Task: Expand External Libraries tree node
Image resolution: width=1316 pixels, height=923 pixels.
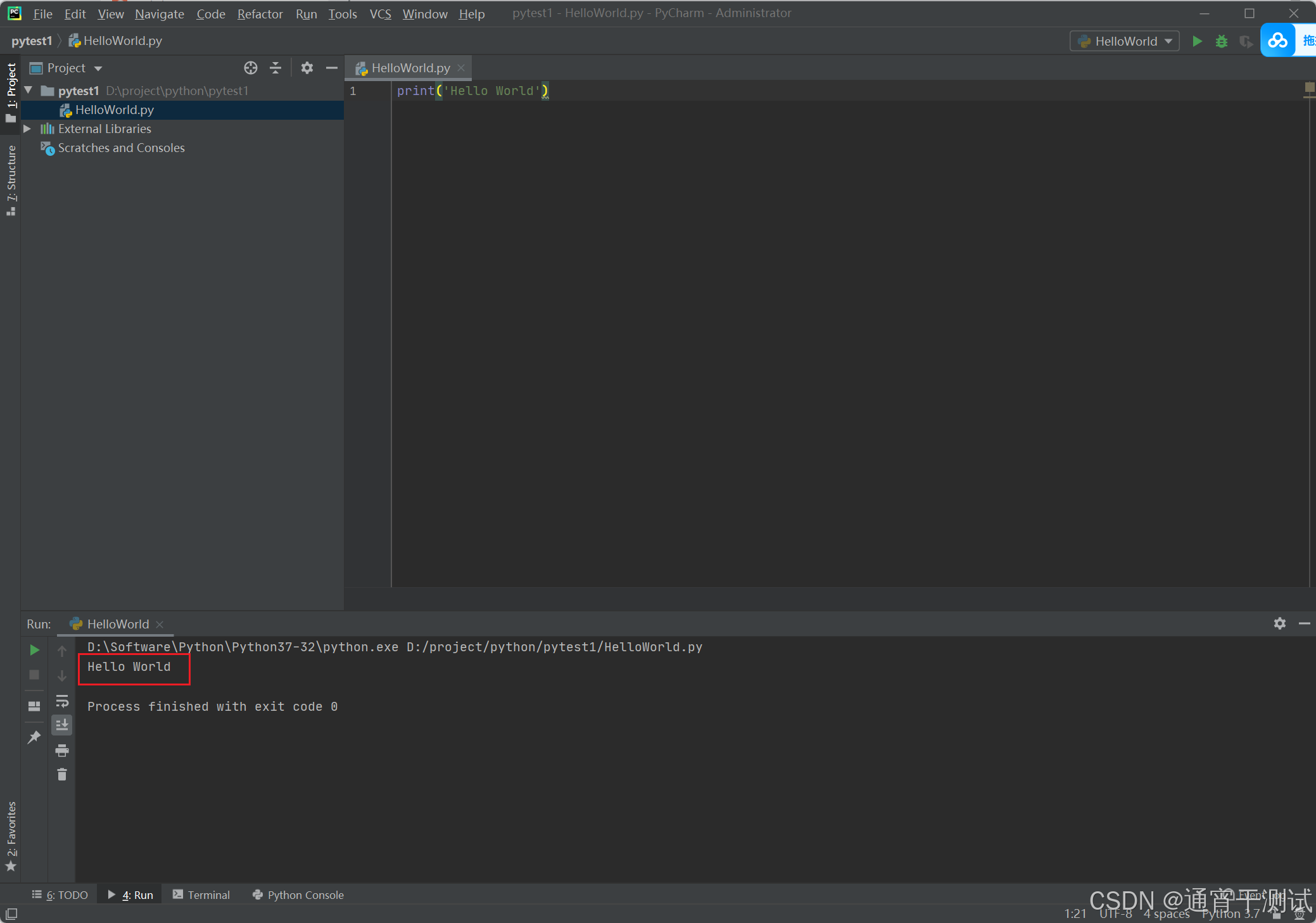Action: (27, 129)
